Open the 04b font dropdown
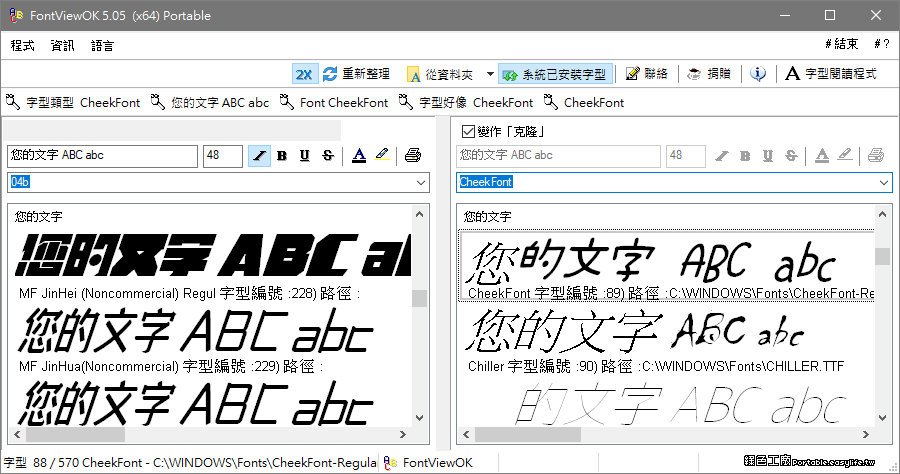The width and height of the screenshot is (900, 474). tap(421, 182)
